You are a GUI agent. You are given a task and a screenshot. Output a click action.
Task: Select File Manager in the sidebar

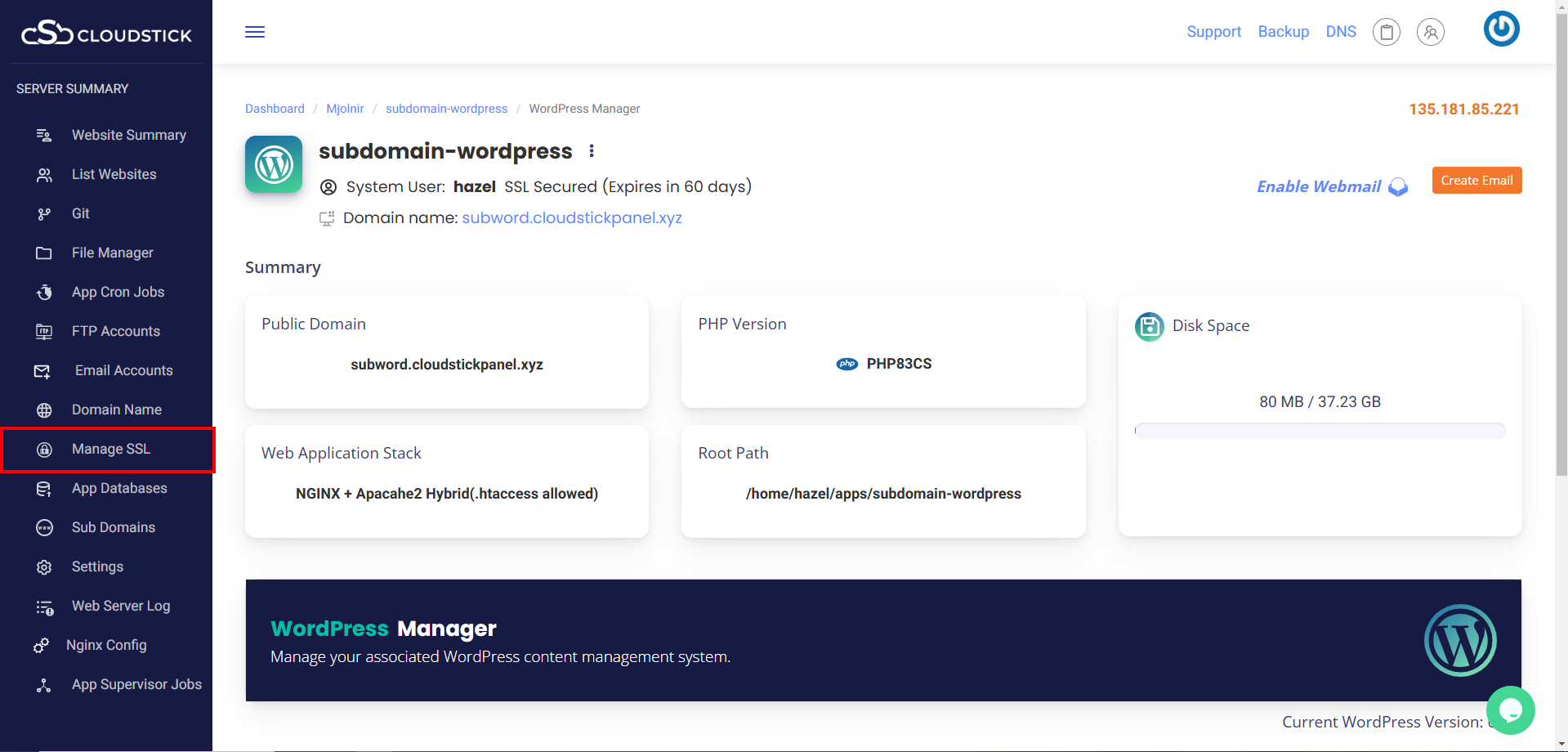coord(112,253)
